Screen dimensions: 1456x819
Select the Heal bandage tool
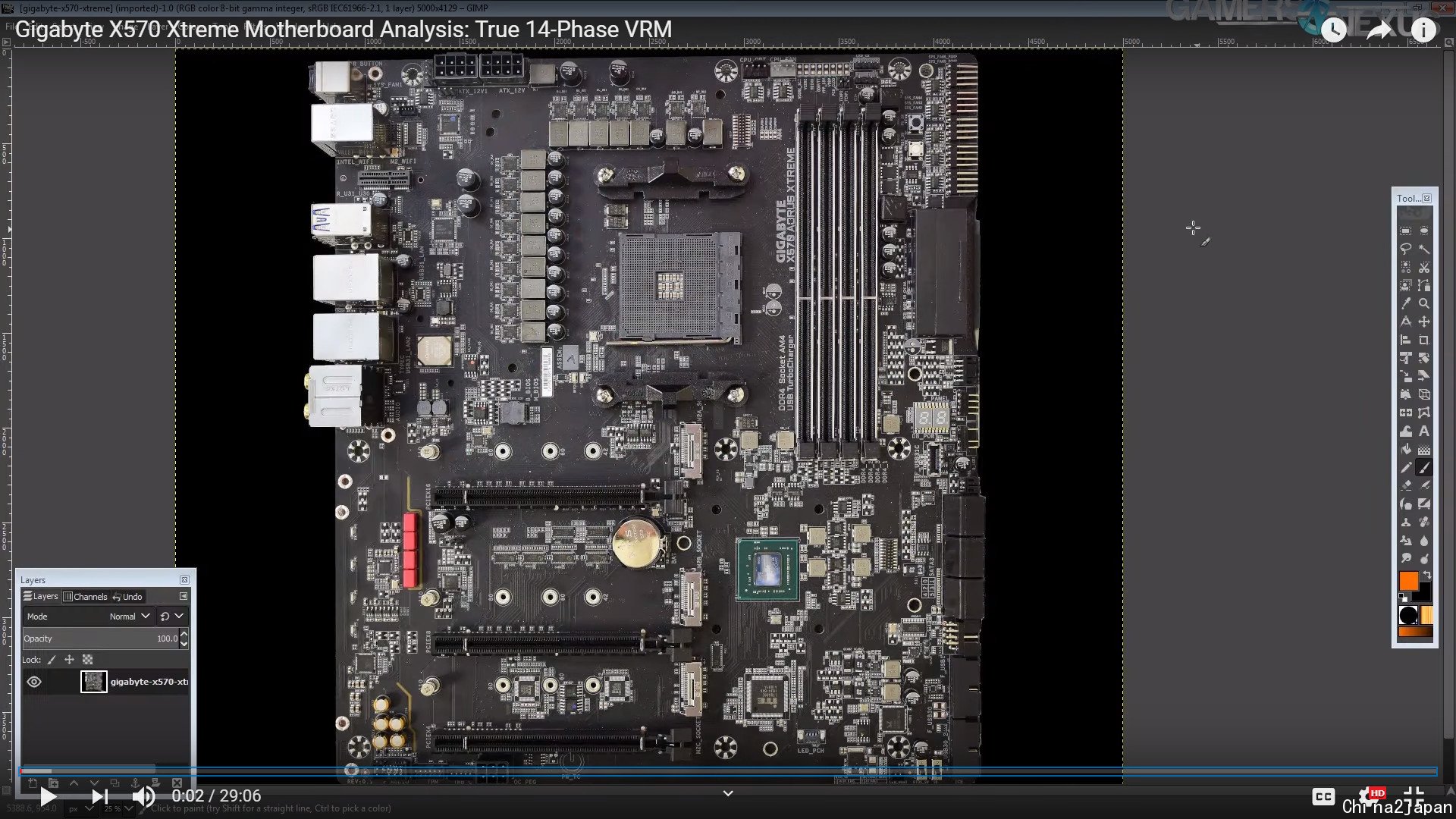(x=1424, y=522)
